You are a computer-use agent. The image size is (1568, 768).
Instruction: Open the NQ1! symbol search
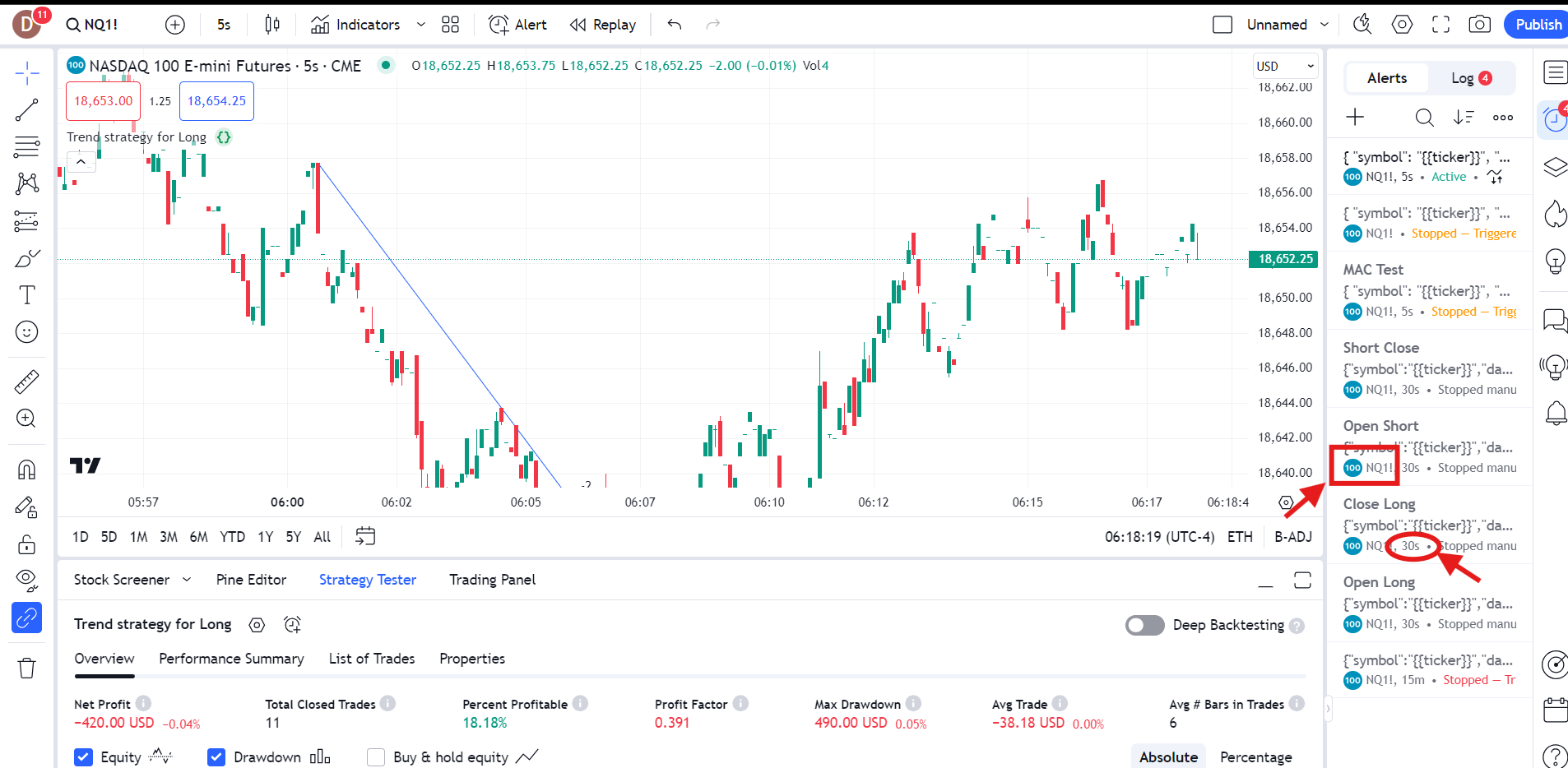pos(92,25)
